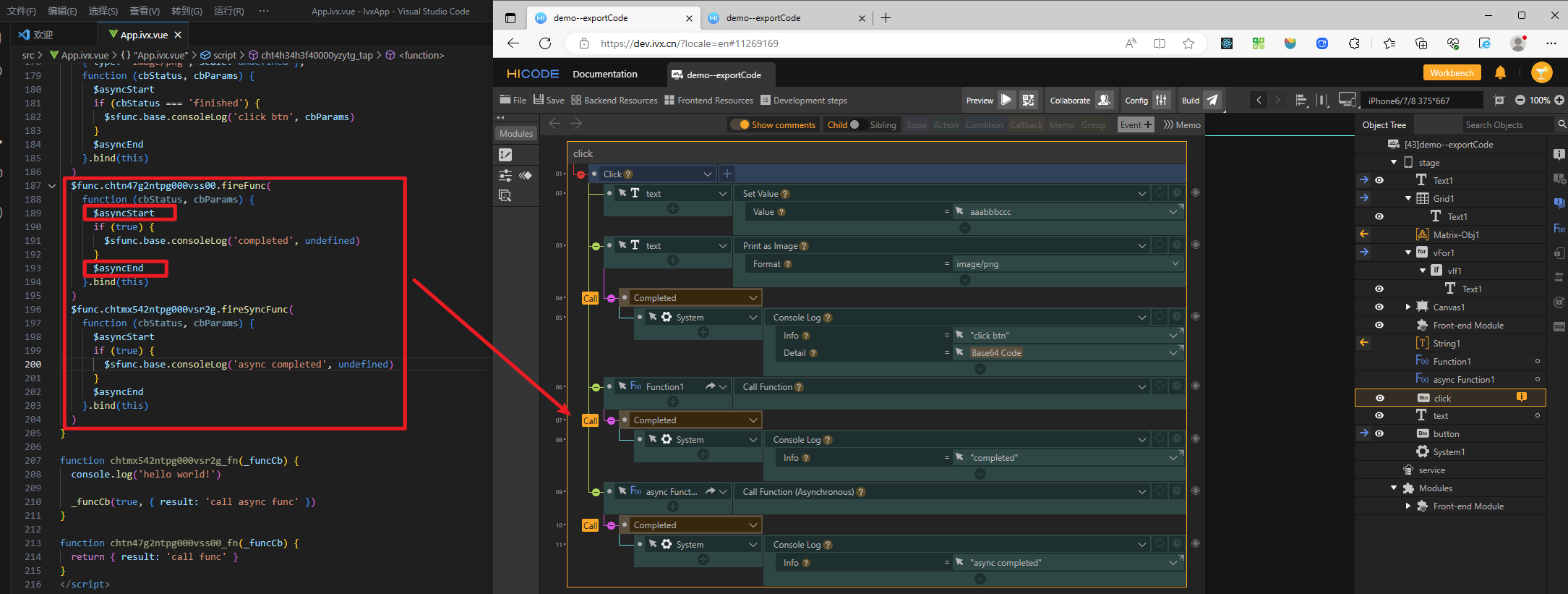The width and height of the screenshot is (1568, 594).
Task: Open the File menu in HiCode toolbar
Action: point(513,100)
